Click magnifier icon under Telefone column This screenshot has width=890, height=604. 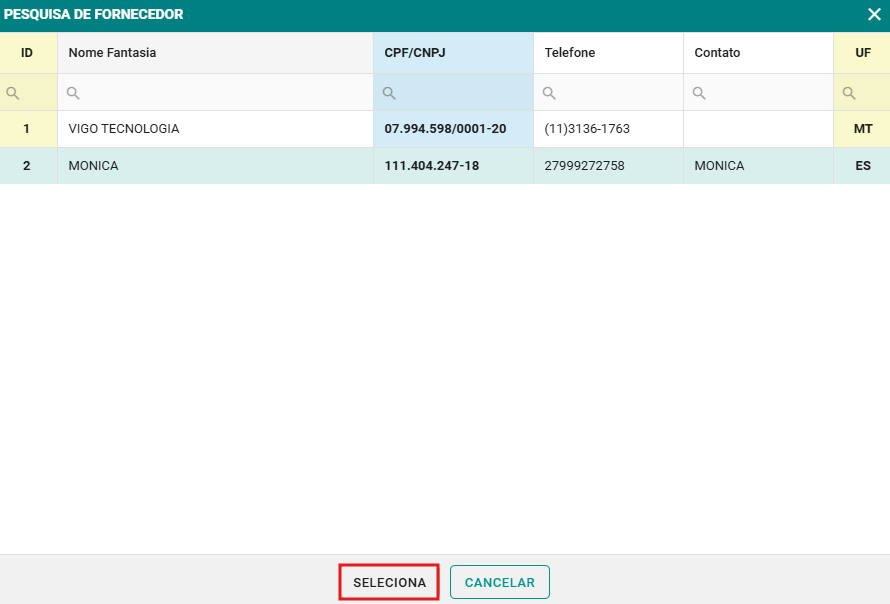point(549,93)
